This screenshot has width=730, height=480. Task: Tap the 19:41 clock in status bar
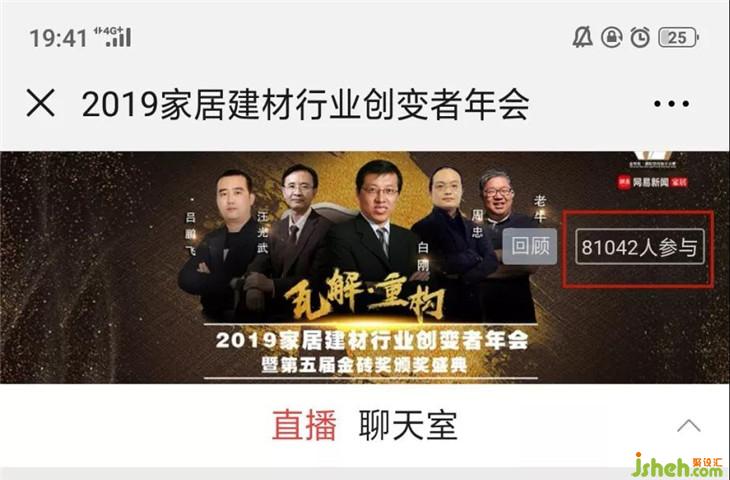pyautogui.click(x=58, y=38)
